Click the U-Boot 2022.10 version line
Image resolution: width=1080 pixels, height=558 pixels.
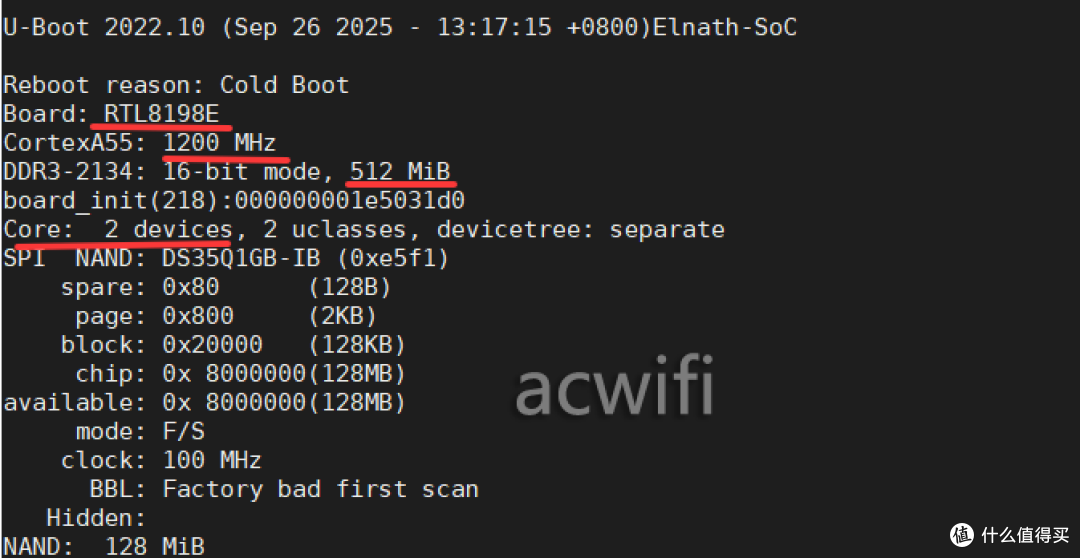(400, 28)
